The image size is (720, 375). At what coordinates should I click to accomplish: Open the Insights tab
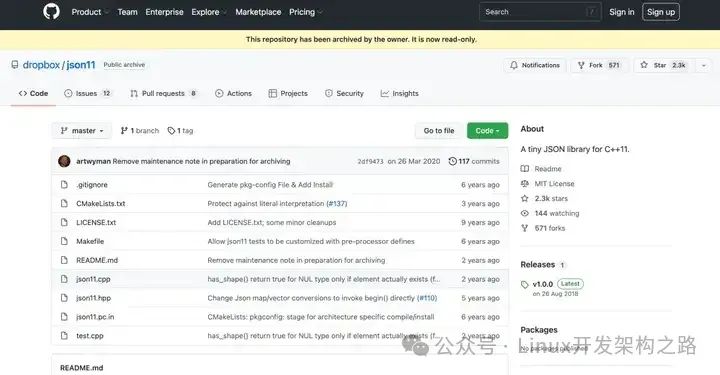[x=399, y=93]
